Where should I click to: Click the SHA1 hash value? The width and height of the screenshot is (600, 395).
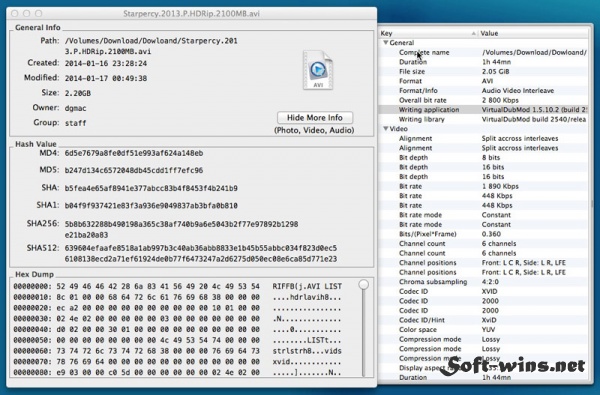[x=151, y=206]
